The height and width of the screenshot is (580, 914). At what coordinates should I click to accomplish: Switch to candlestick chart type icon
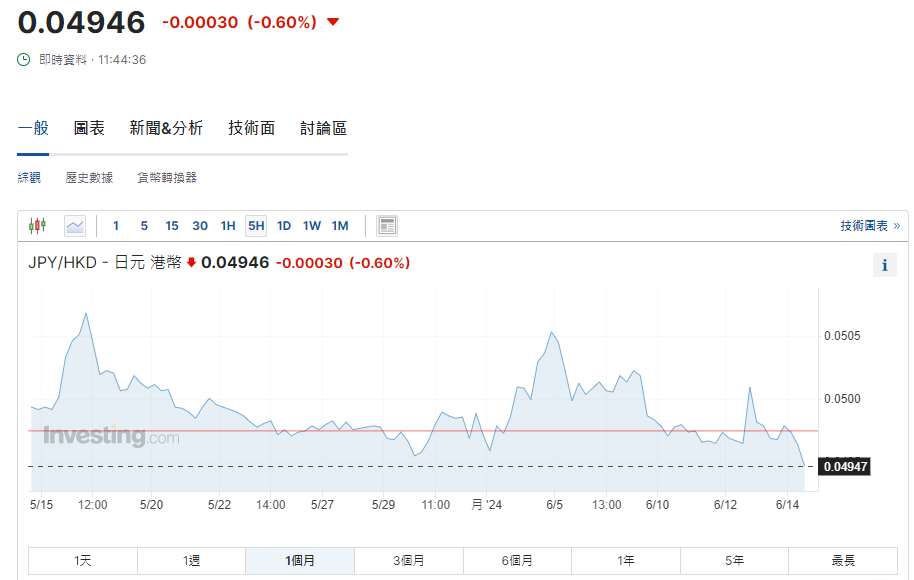(x=38, y=226)
